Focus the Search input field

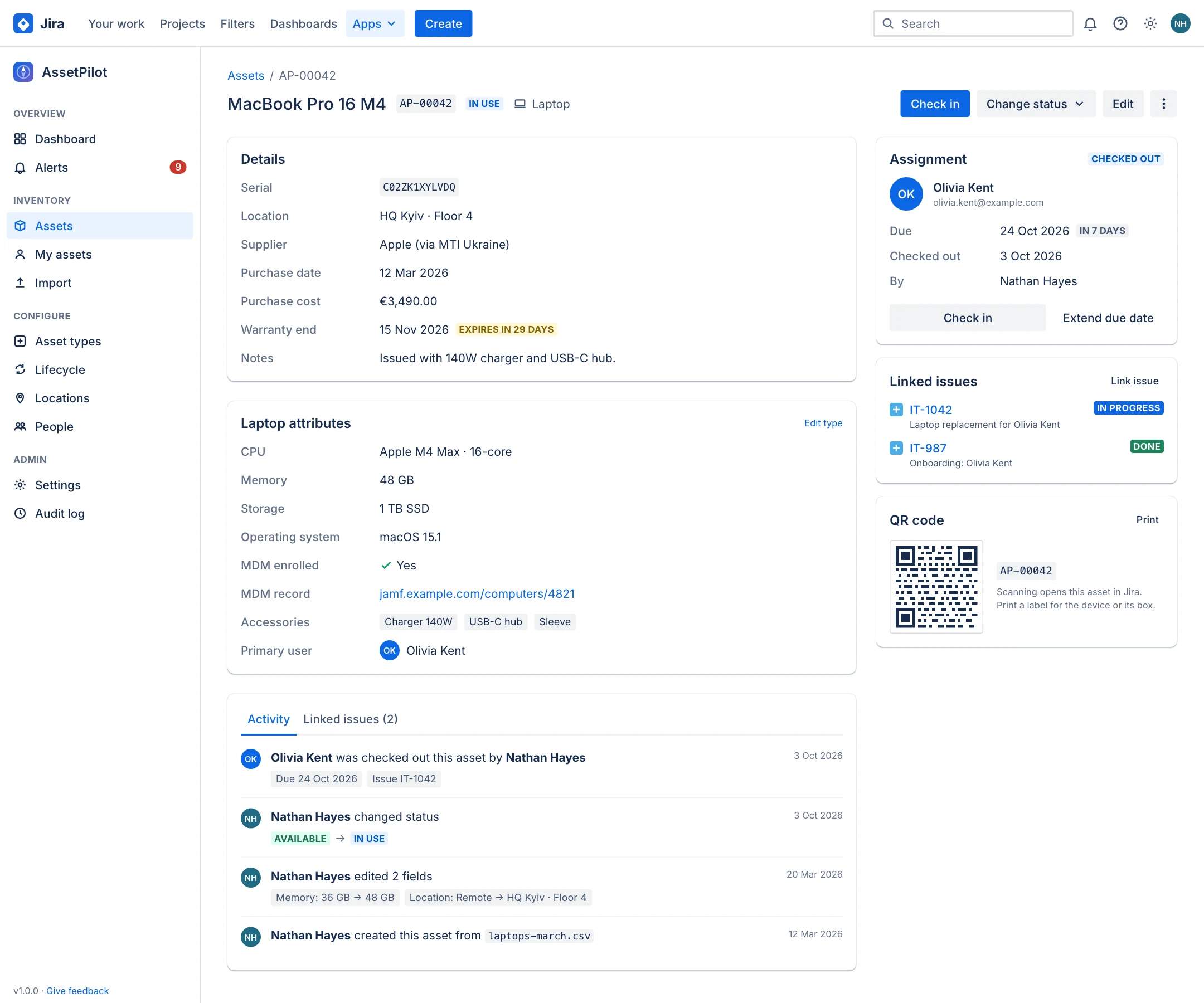tap(972, 23)
